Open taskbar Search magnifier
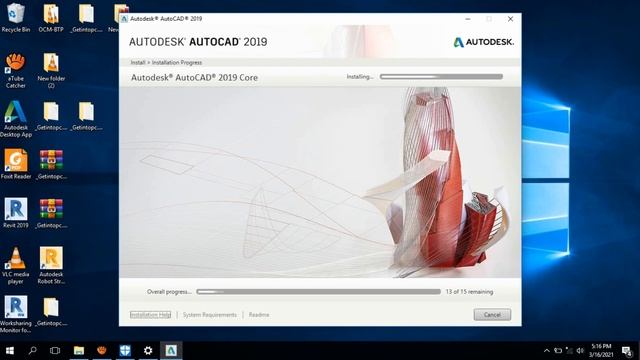The image size is (640, 360). pos(32,351)
